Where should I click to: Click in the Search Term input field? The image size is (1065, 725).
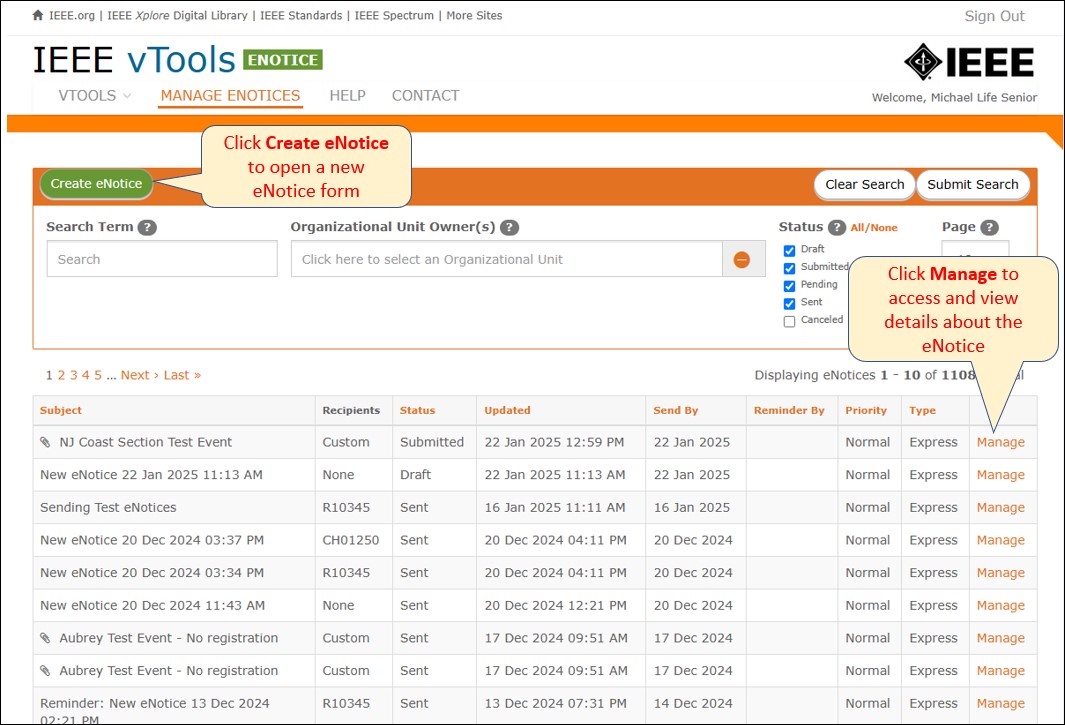pyautogui.click(x=162, y=259)
